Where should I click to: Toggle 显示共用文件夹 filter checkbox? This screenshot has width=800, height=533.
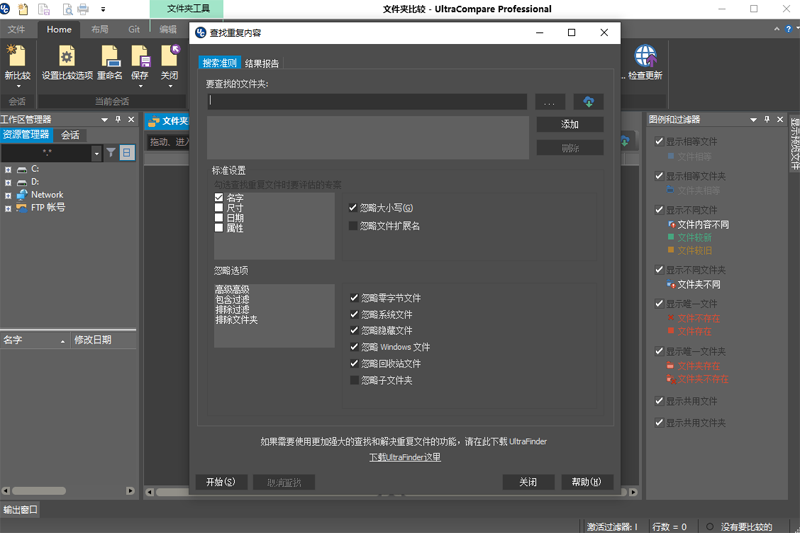(659, 422)
